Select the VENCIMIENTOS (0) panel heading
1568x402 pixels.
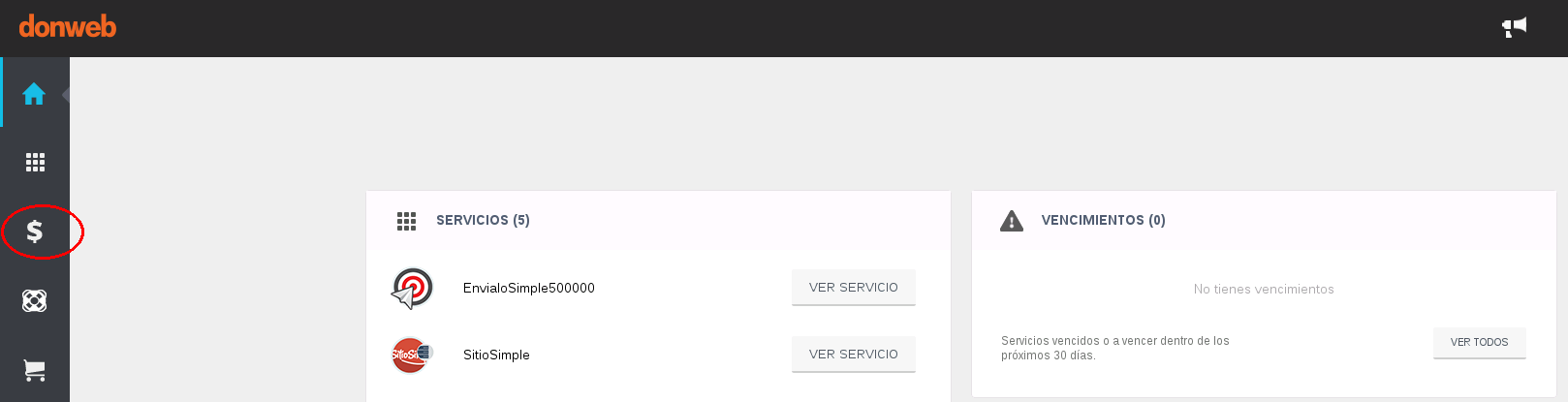coord(1103,220)
